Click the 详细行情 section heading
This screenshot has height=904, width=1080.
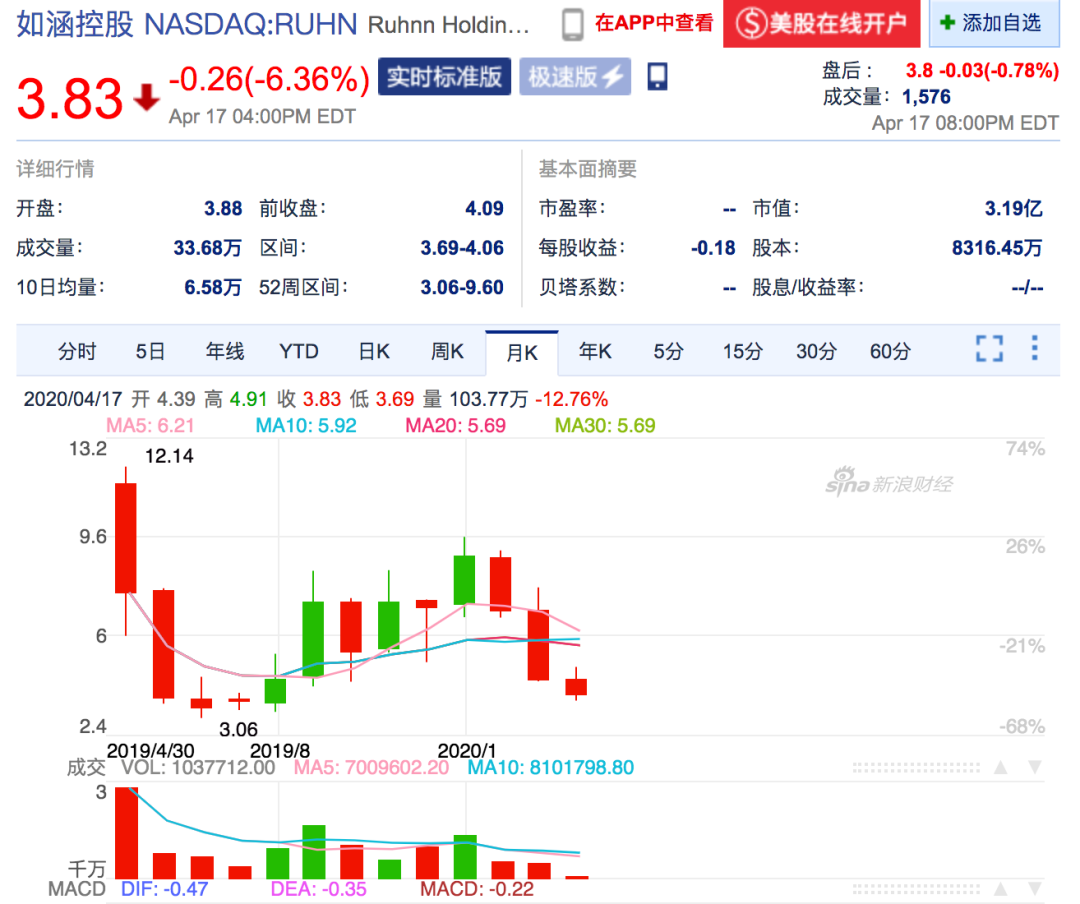pyautogui.click(x=56, y=169)
